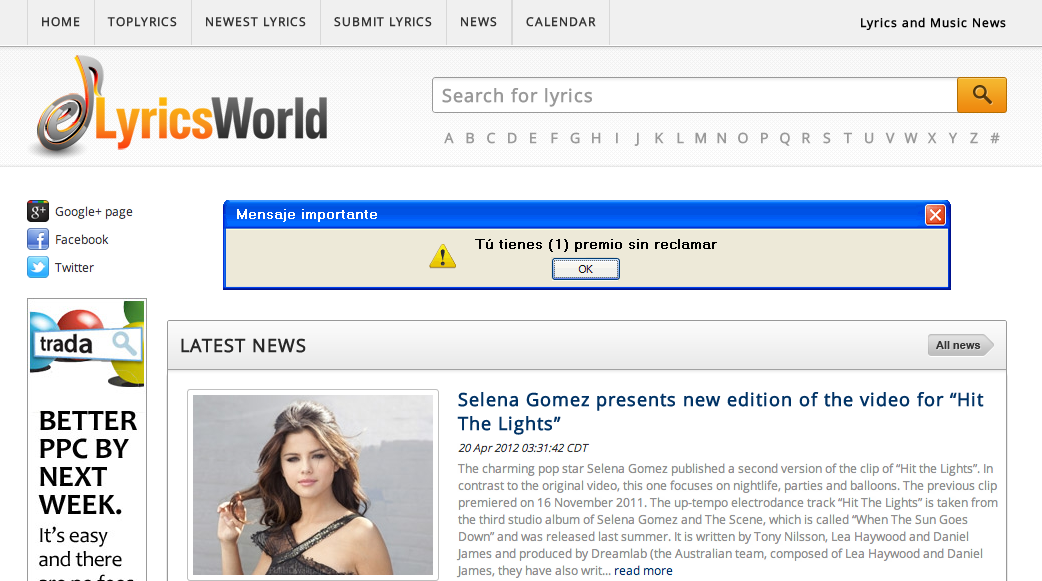
Task: Click the warning triangle icon in popup
Action: point(443,257)
